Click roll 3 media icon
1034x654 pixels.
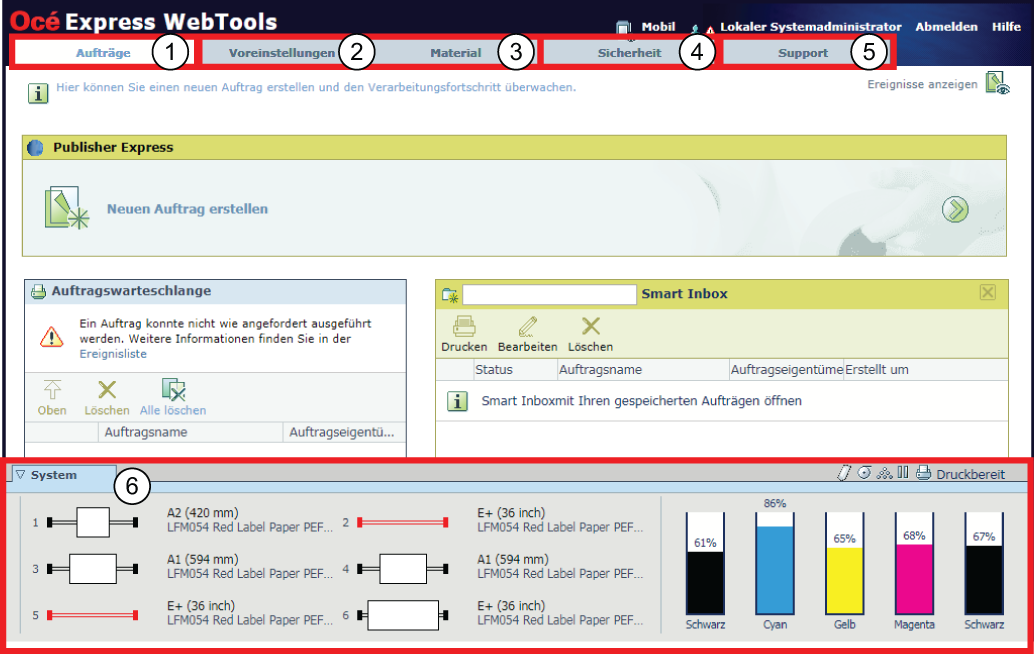click(x=92, y=569)
